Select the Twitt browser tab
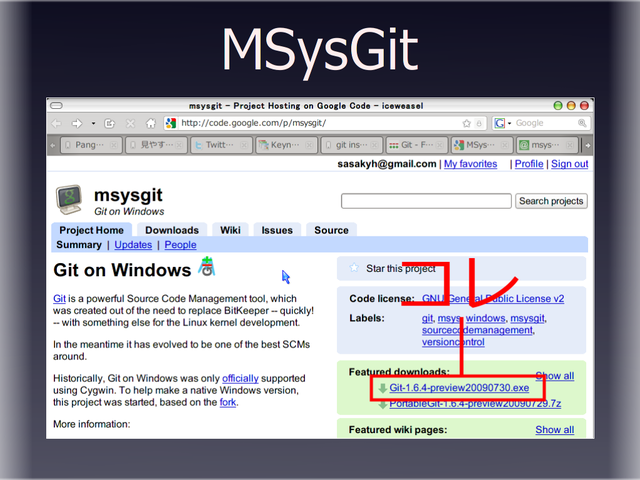 [219, 145]
